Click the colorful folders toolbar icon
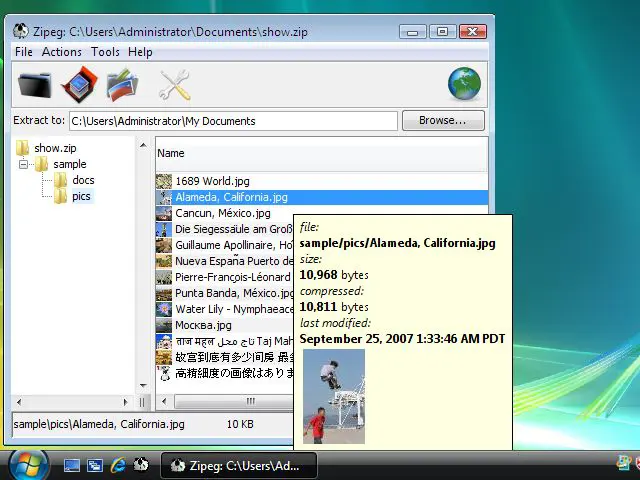The width and height of the screenshot is (640, 480). 123,85
